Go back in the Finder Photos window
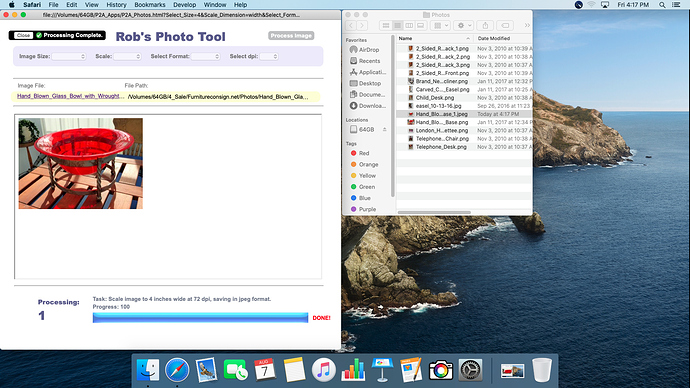Image resolution: width=690 pixels, height=388 pixels. point(351,26)
